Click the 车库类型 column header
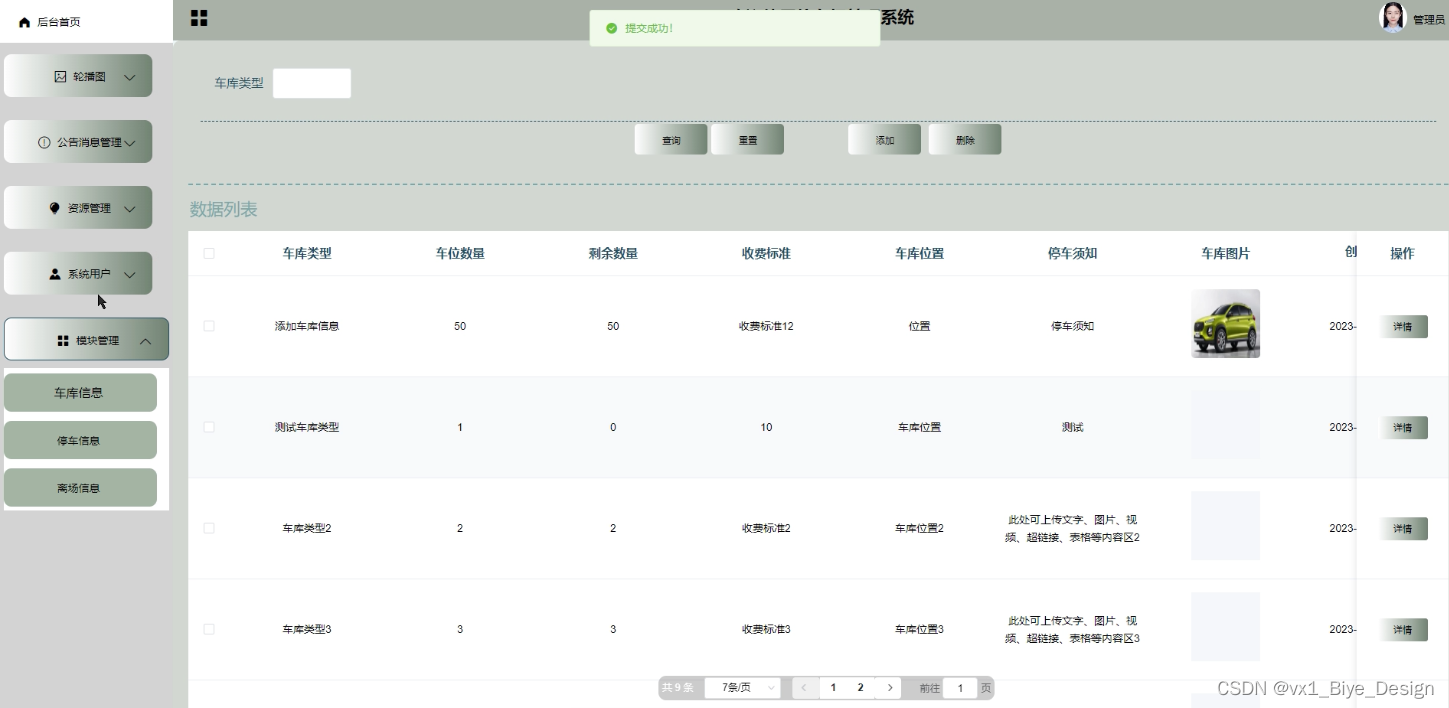The height and width of the screenshot is (708, 1449). (307, 253)
